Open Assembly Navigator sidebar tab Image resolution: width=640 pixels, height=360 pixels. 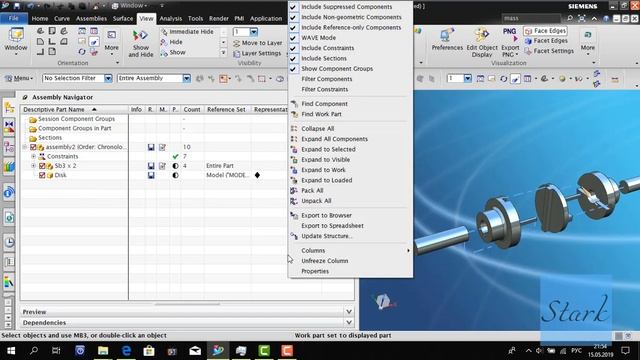(x=9, y=108)
